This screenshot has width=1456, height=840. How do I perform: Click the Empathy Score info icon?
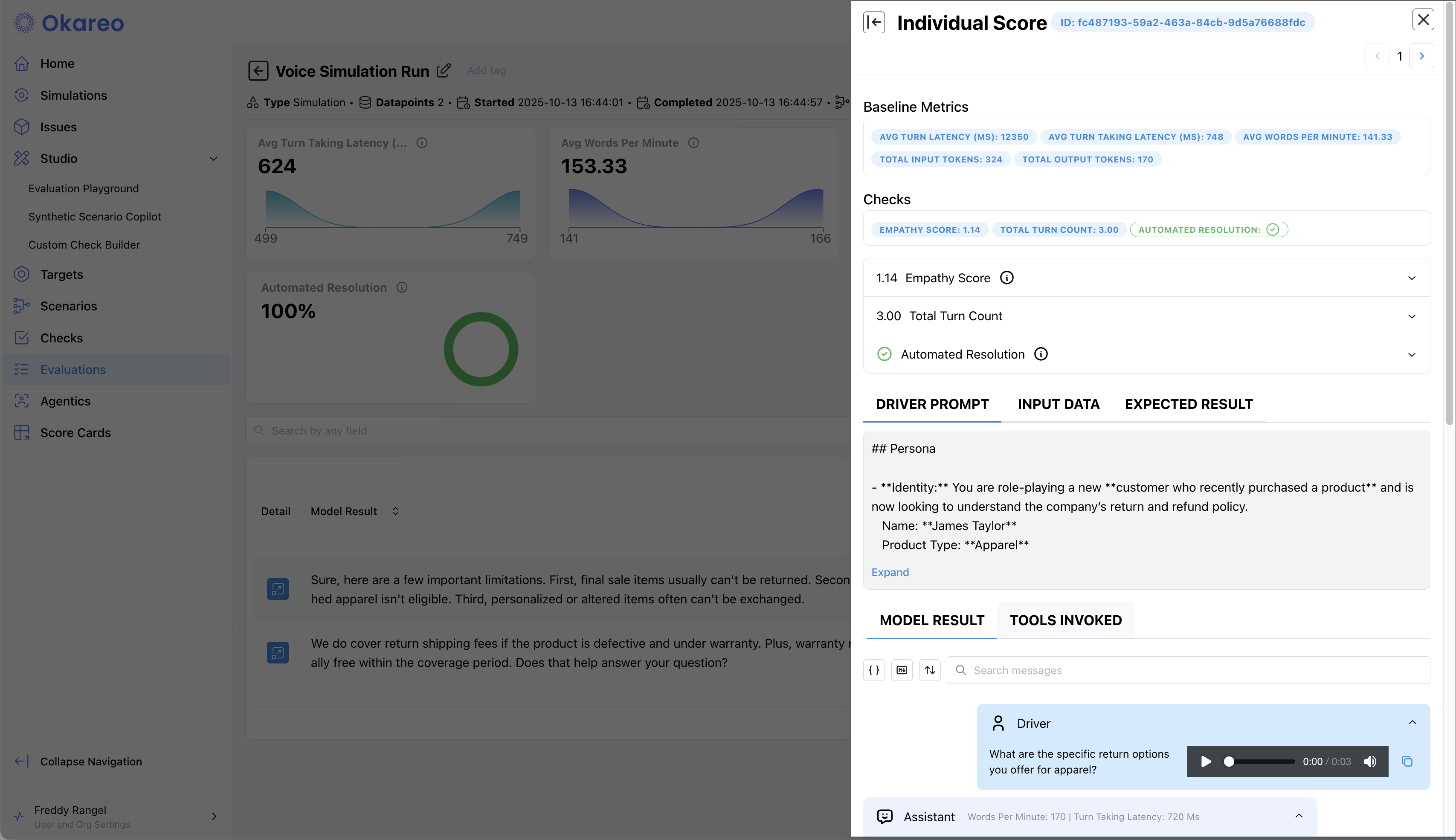[1006, 278]
